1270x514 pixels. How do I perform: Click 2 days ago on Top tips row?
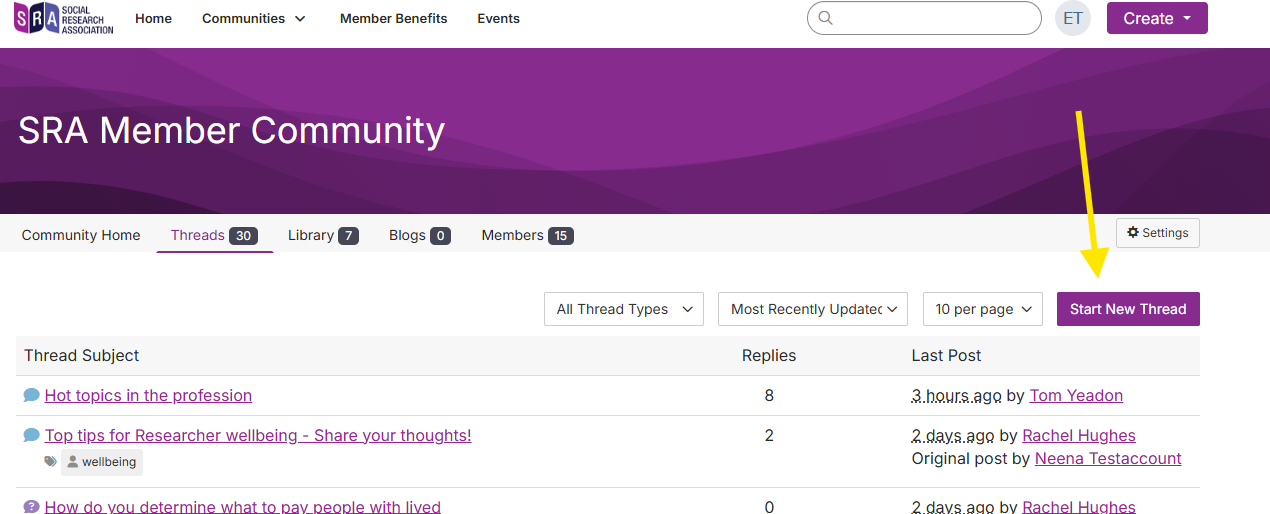(953, 435)
